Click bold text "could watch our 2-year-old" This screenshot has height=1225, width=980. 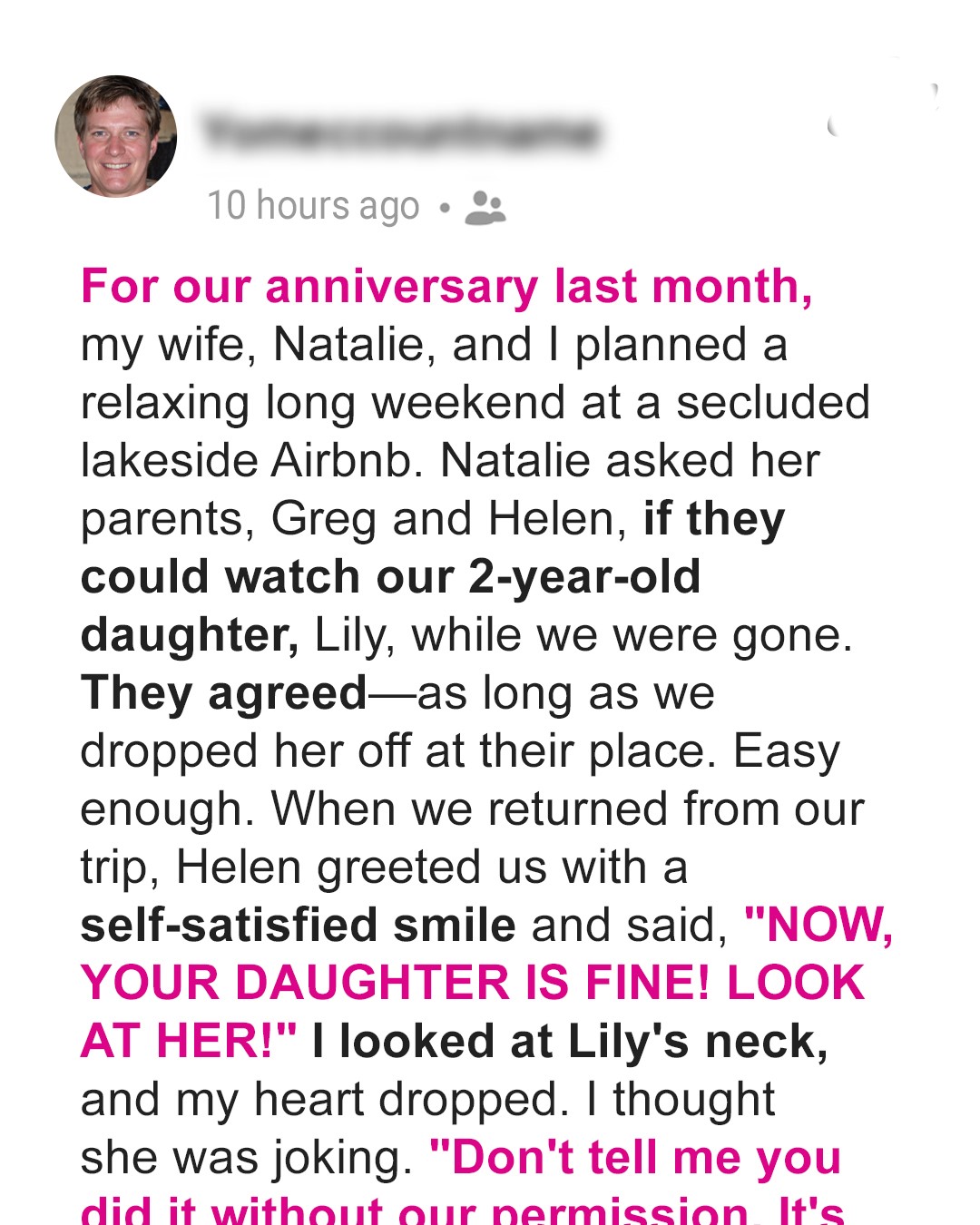[390, 577]
